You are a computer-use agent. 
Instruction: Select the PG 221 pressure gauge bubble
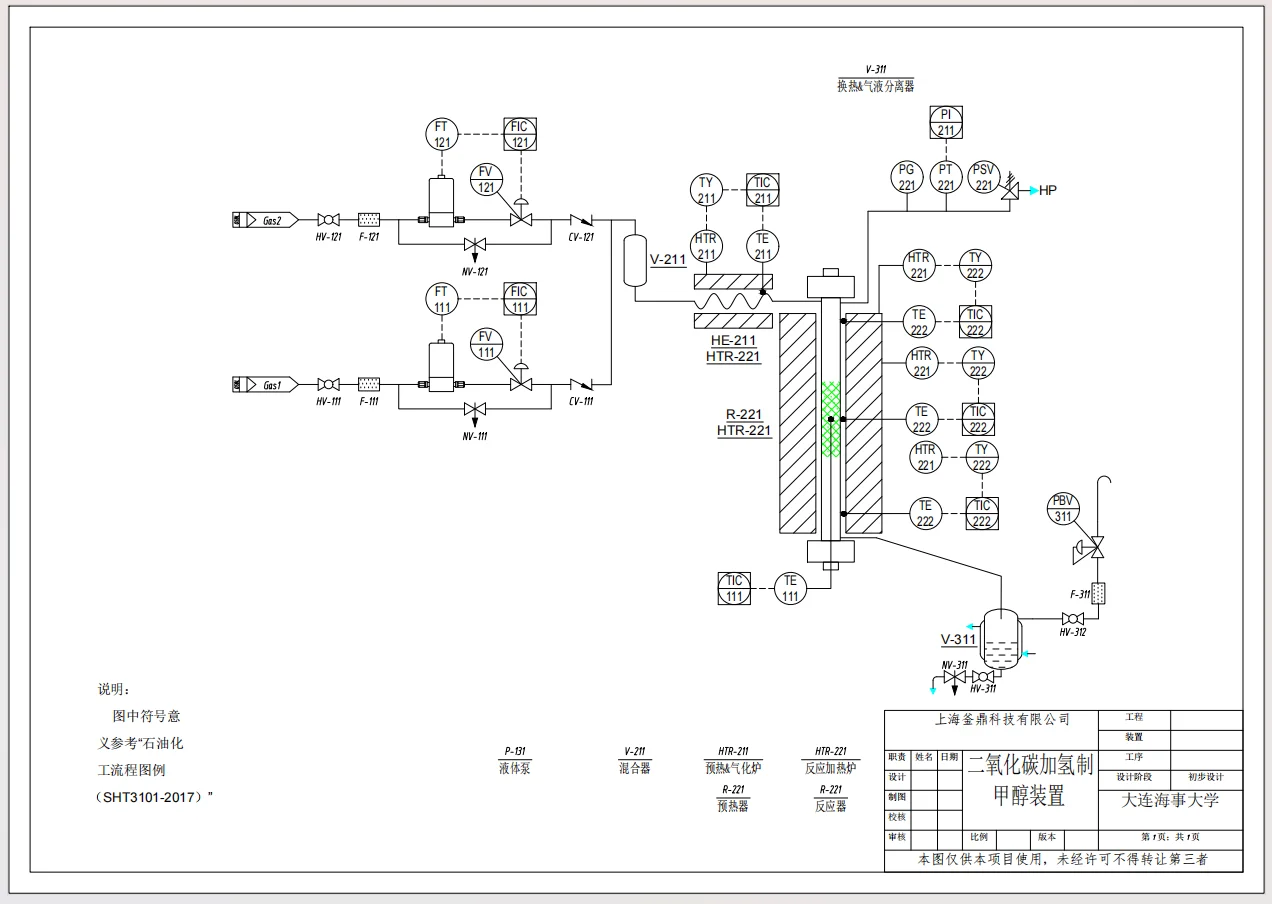[907, 177]
